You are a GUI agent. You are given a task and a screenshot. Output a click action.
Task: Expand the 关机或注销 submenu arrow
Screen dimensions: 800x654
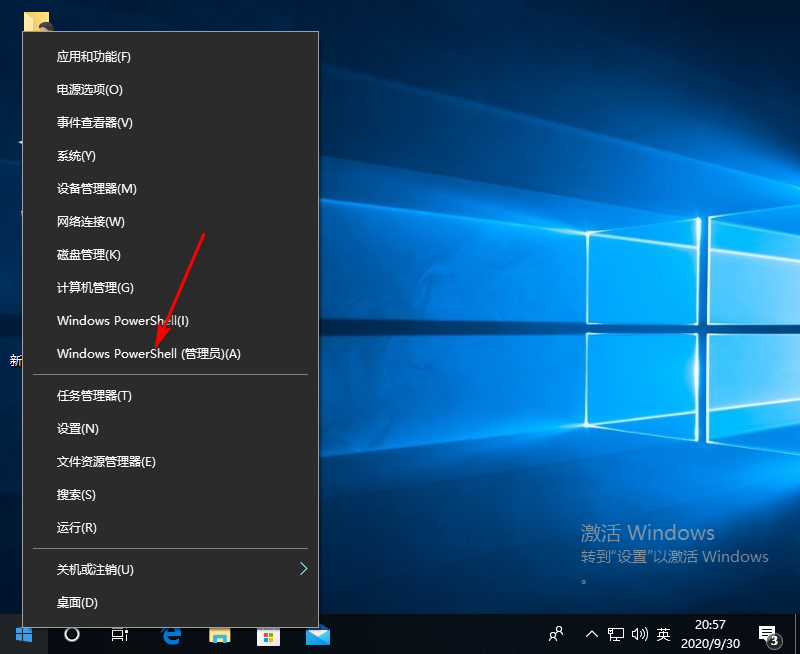pos(303,569)
